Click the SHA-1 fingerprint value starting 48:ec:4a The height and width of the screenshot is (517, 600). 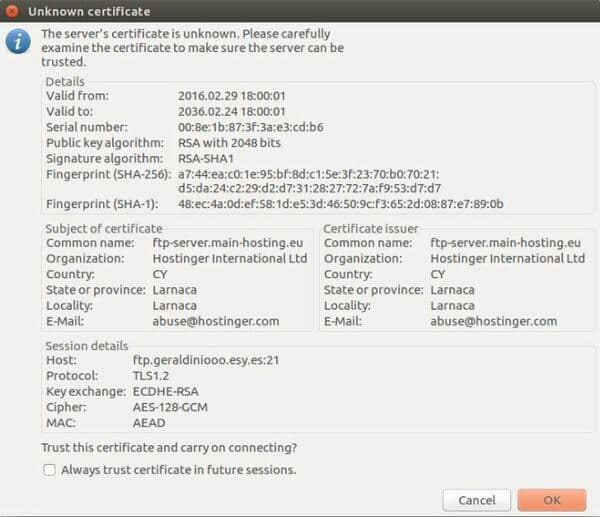pos(341,204)
